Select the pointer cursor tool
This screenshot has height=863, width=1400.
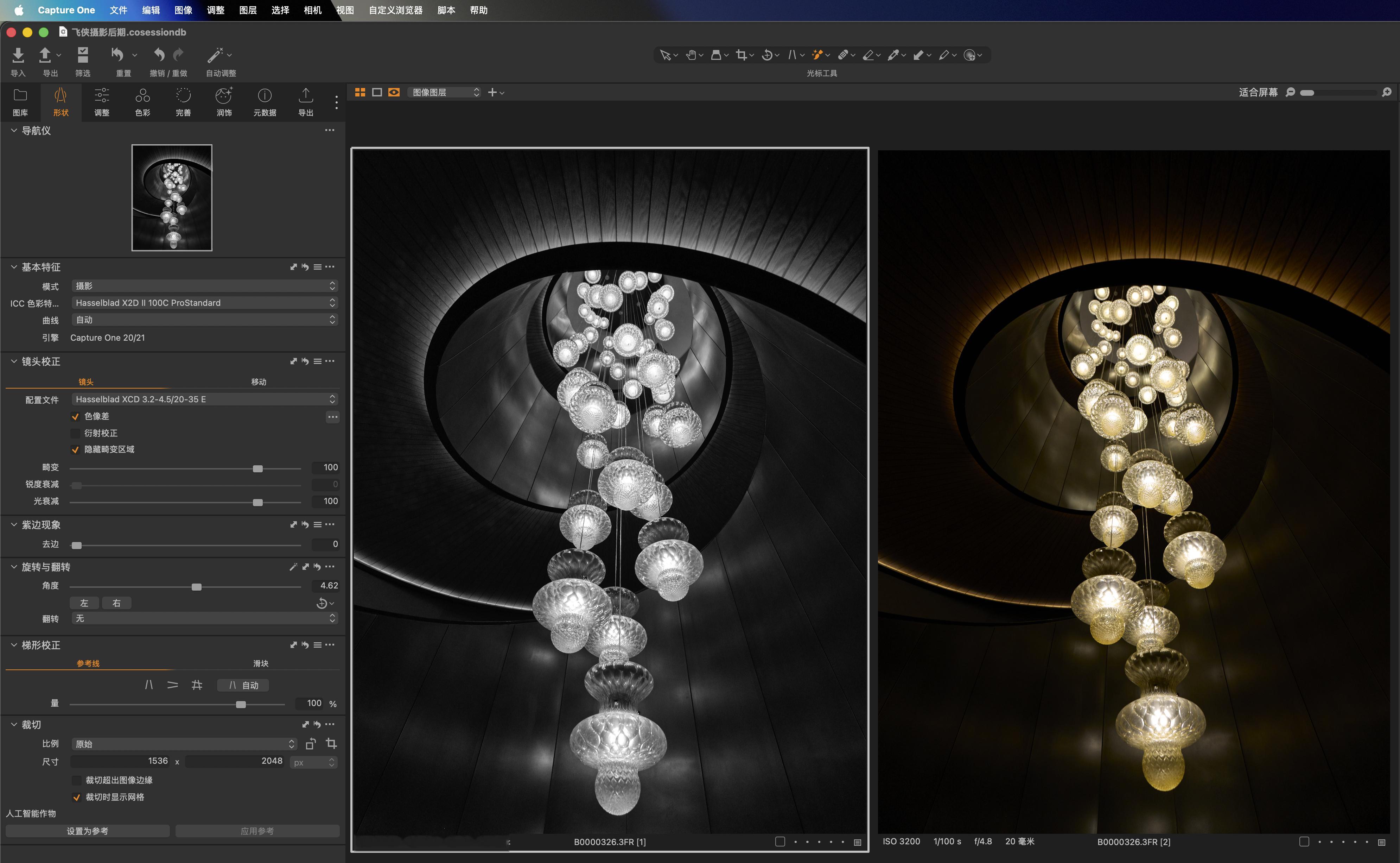665,55
